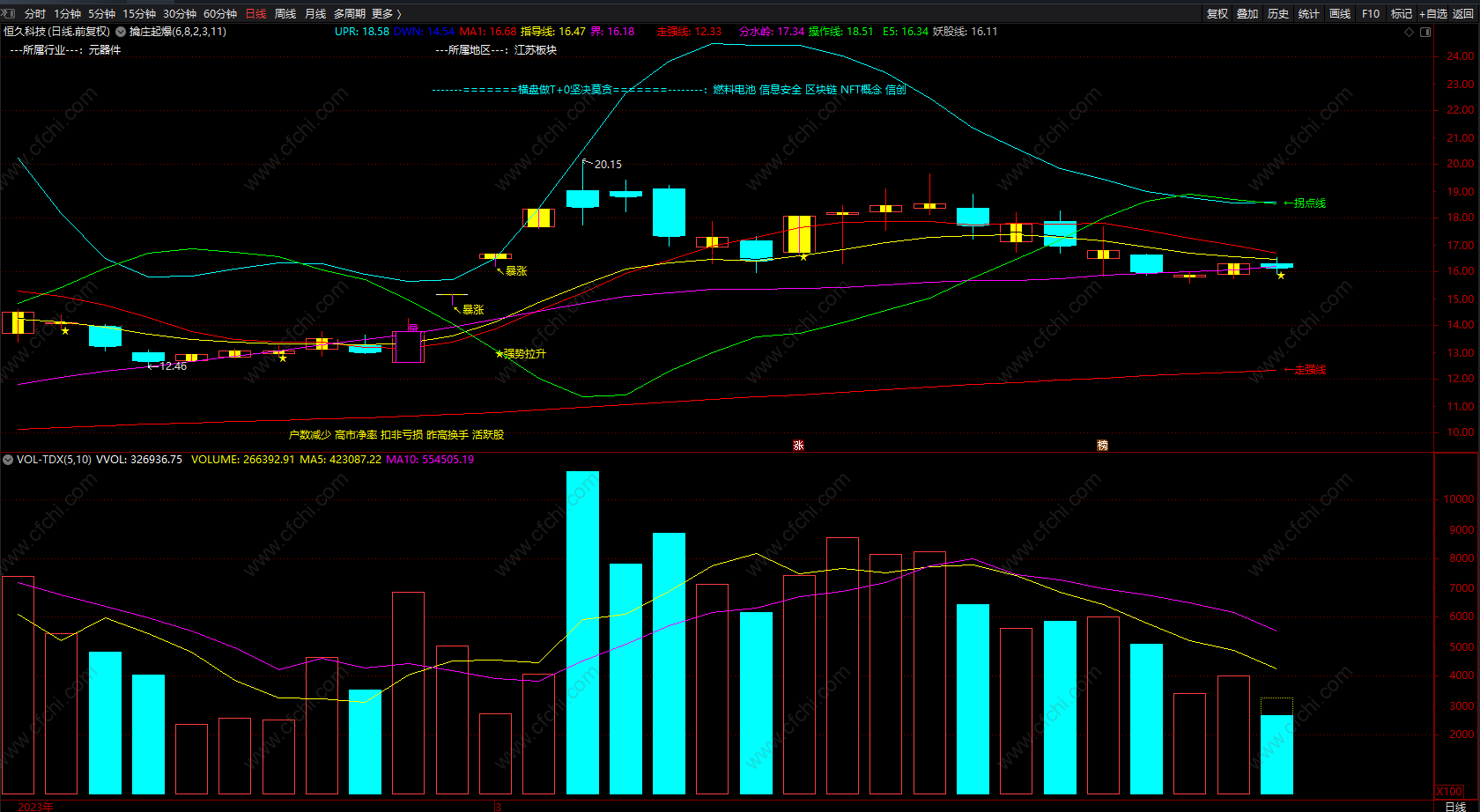1480x812 pixels.
Task: Click the DWN: 14.54 indicator value
Action: coord(424,32)
